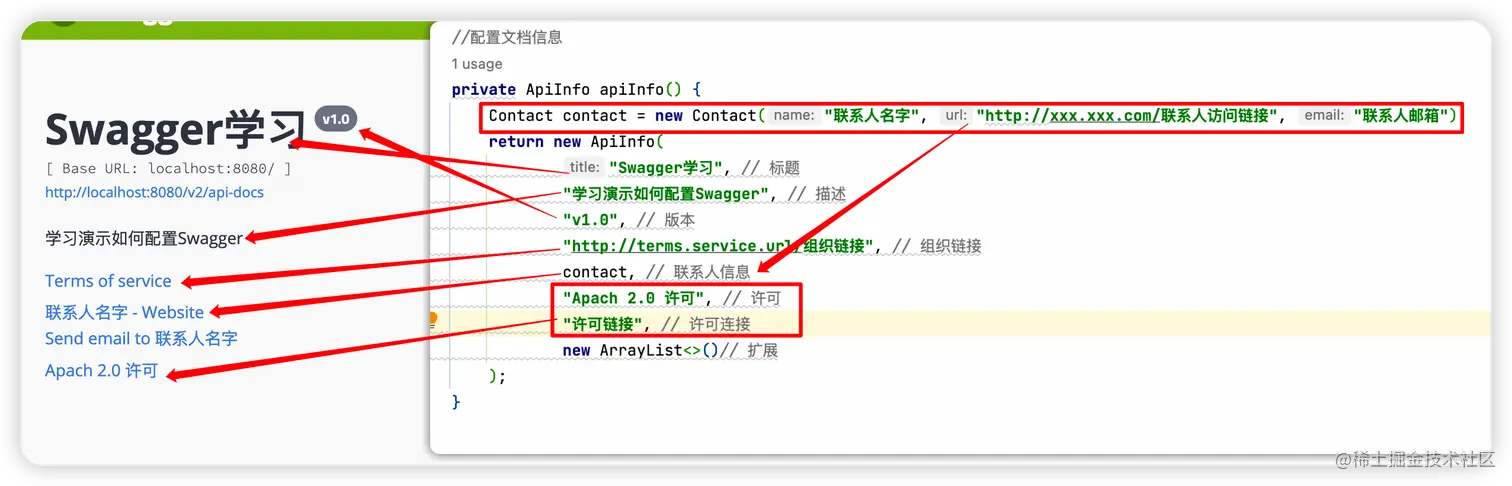Click the Swagger学习 page title

[x=175, y=130]
